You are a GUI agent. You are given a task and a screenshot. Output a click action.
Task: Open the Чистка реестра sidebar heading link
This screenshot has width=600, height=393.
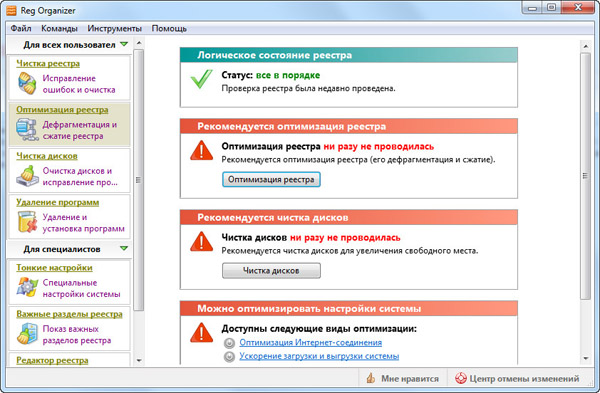[x=48, y=64]
